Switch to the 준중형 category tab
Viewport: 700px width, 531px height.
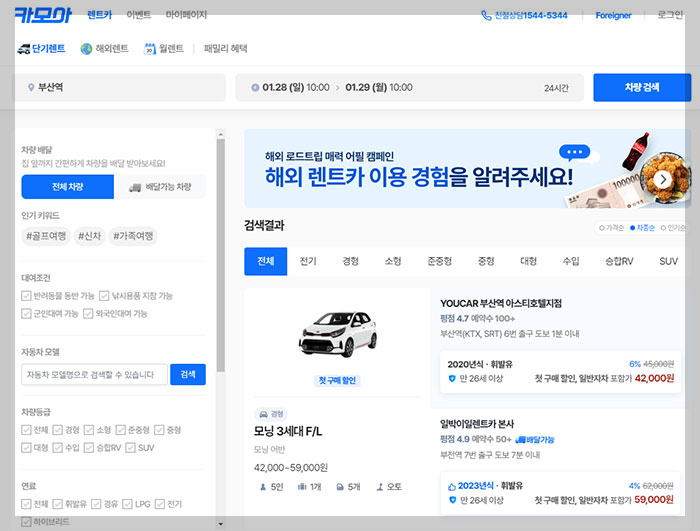pyautogui.click(x=440, y=261)
